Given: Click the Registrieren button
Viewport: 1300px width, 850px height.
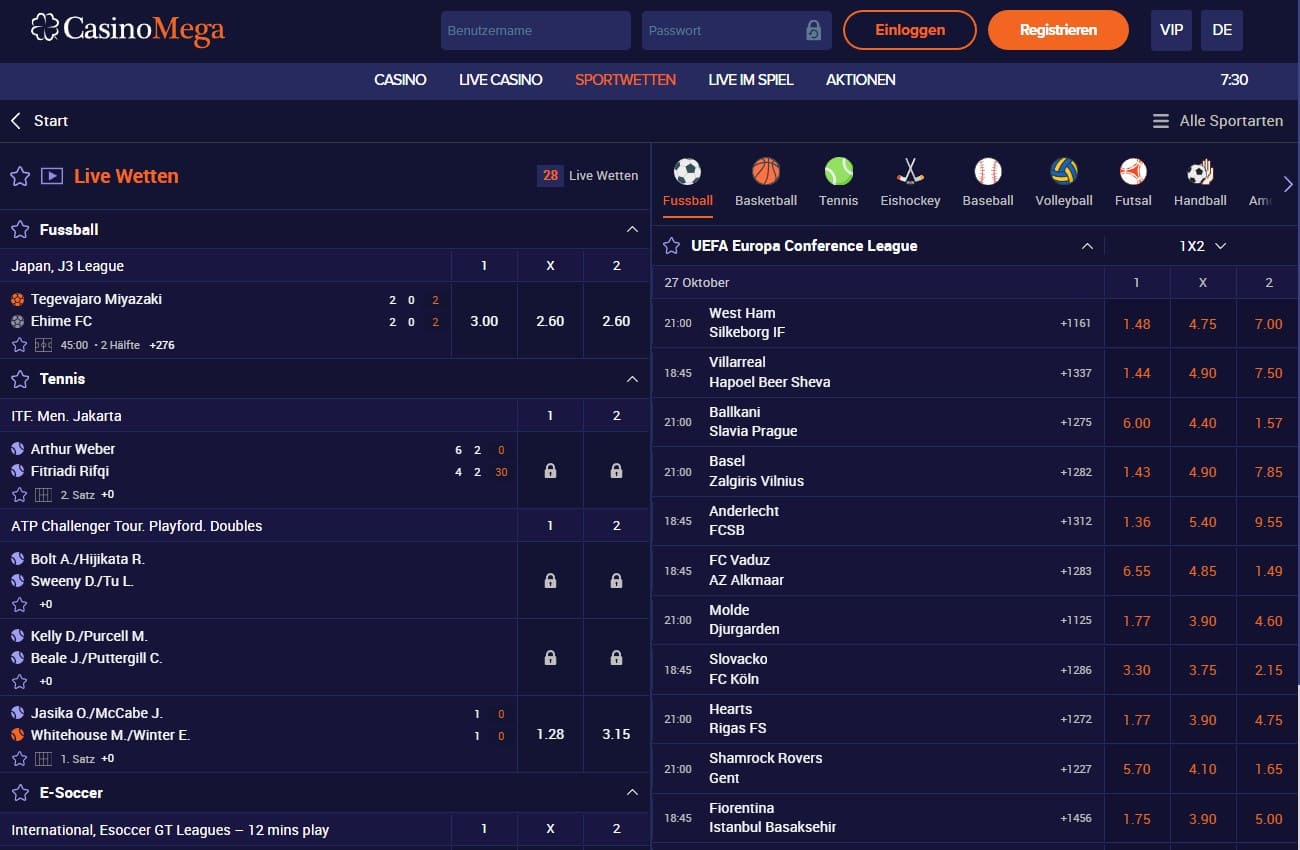Looking at the screenshot, I should tap(1058, 30).
